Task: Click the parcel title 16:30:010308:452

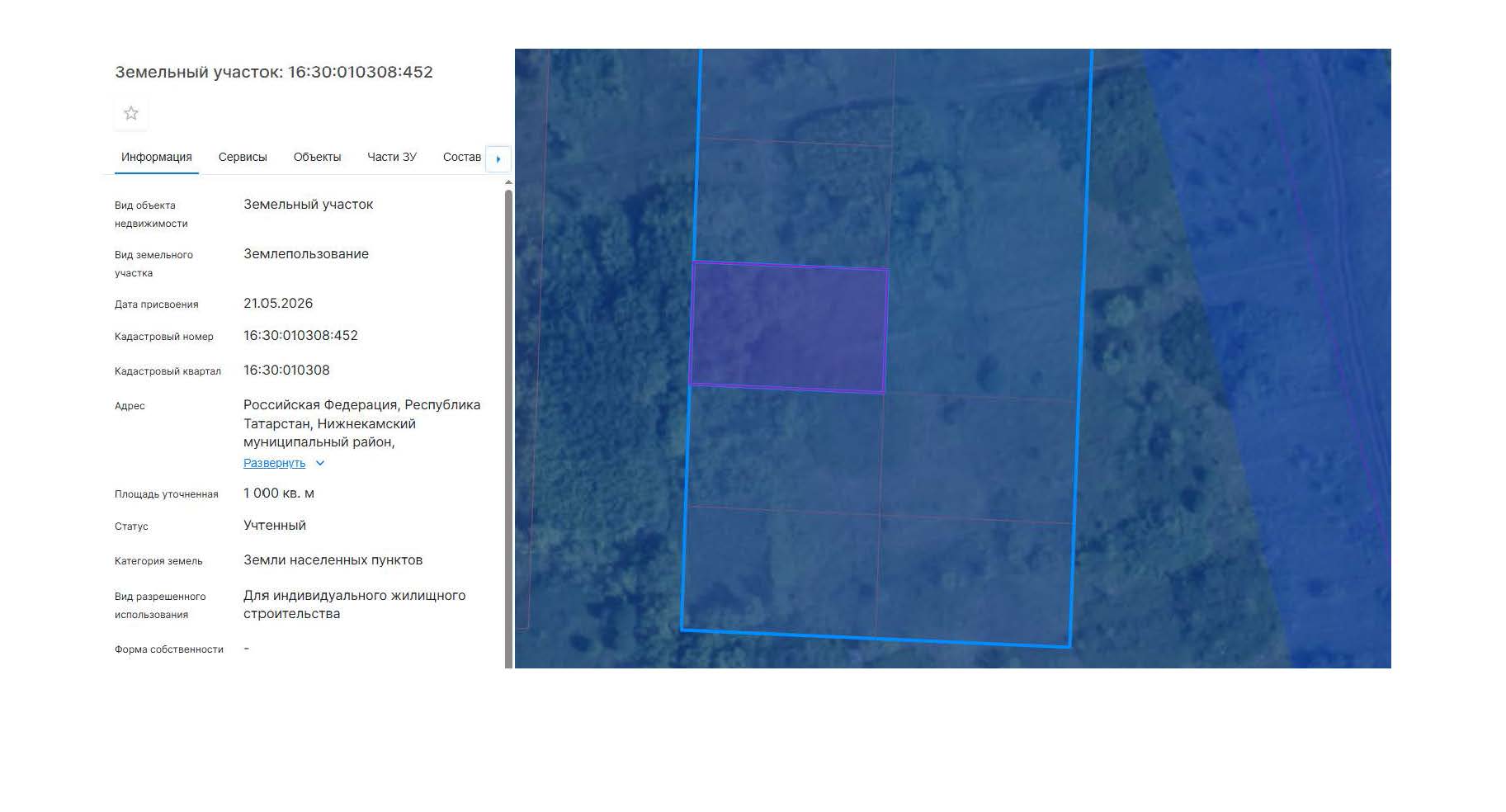Action: coord(274,72)
